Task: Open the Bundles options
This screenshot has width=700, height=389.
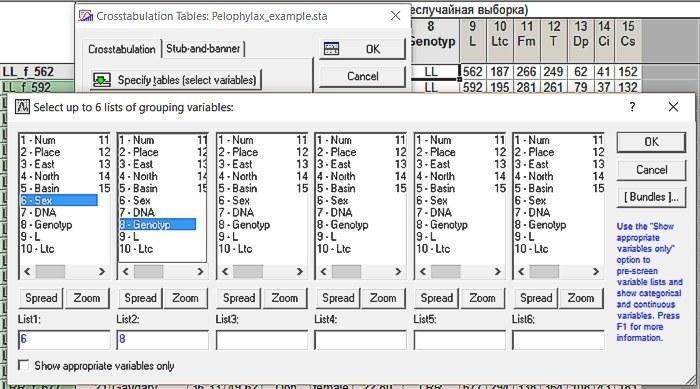Action: click(x=651, y=197)
